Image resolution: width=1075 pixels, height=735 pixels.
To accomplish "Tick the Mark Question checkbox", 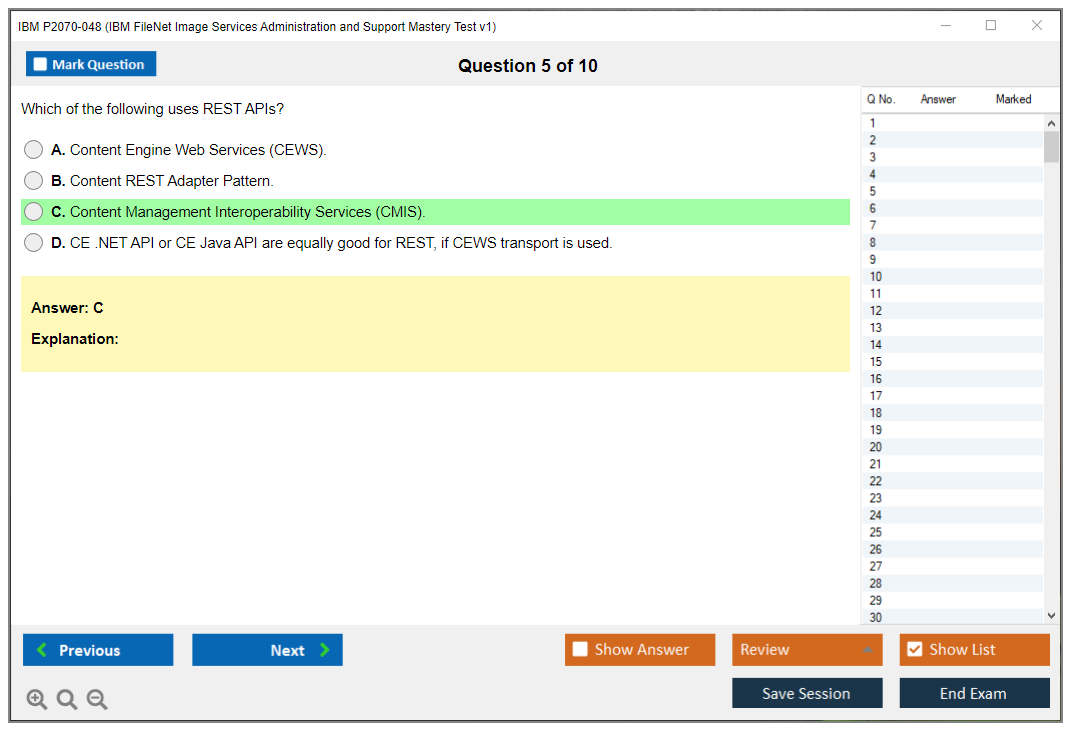I will coord(40,65).
